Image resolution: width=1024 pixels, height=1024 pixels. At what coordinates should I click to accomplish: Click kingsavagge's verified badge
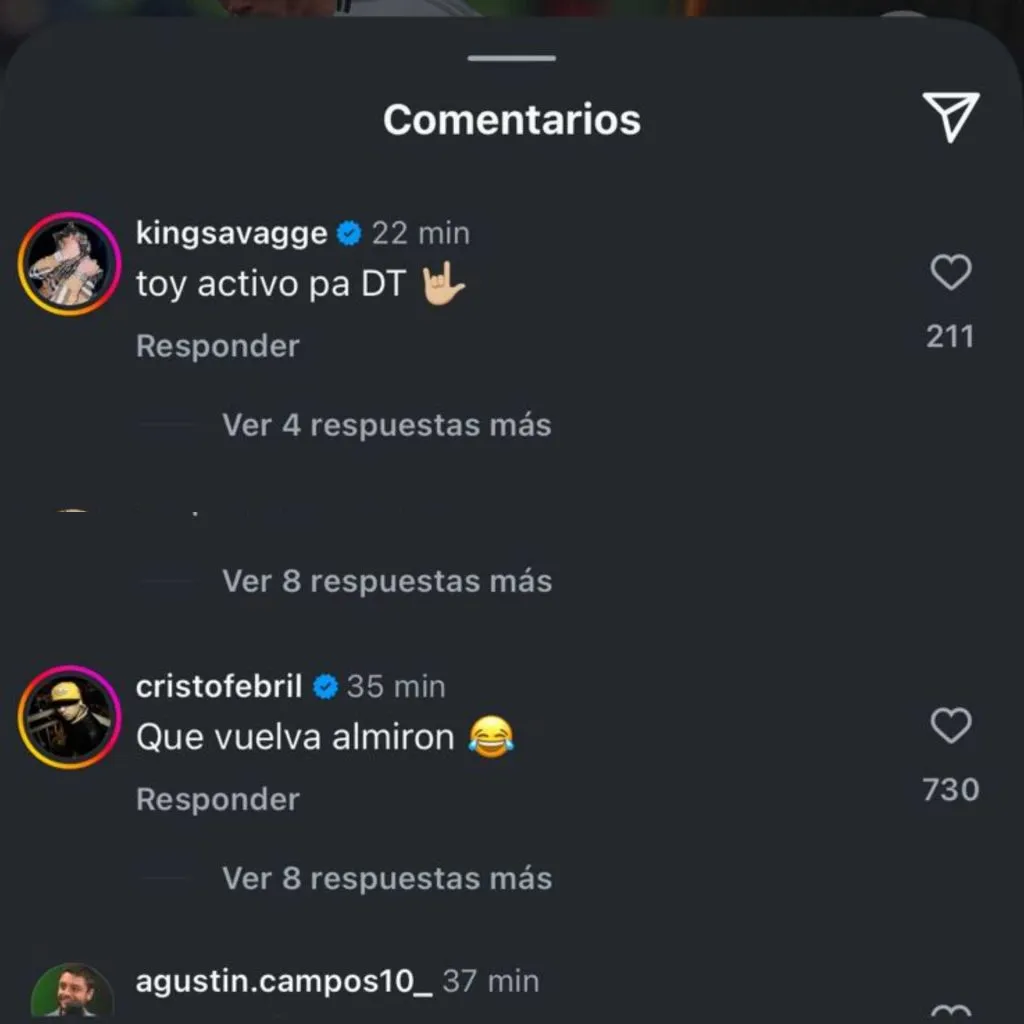click(348, 232)
